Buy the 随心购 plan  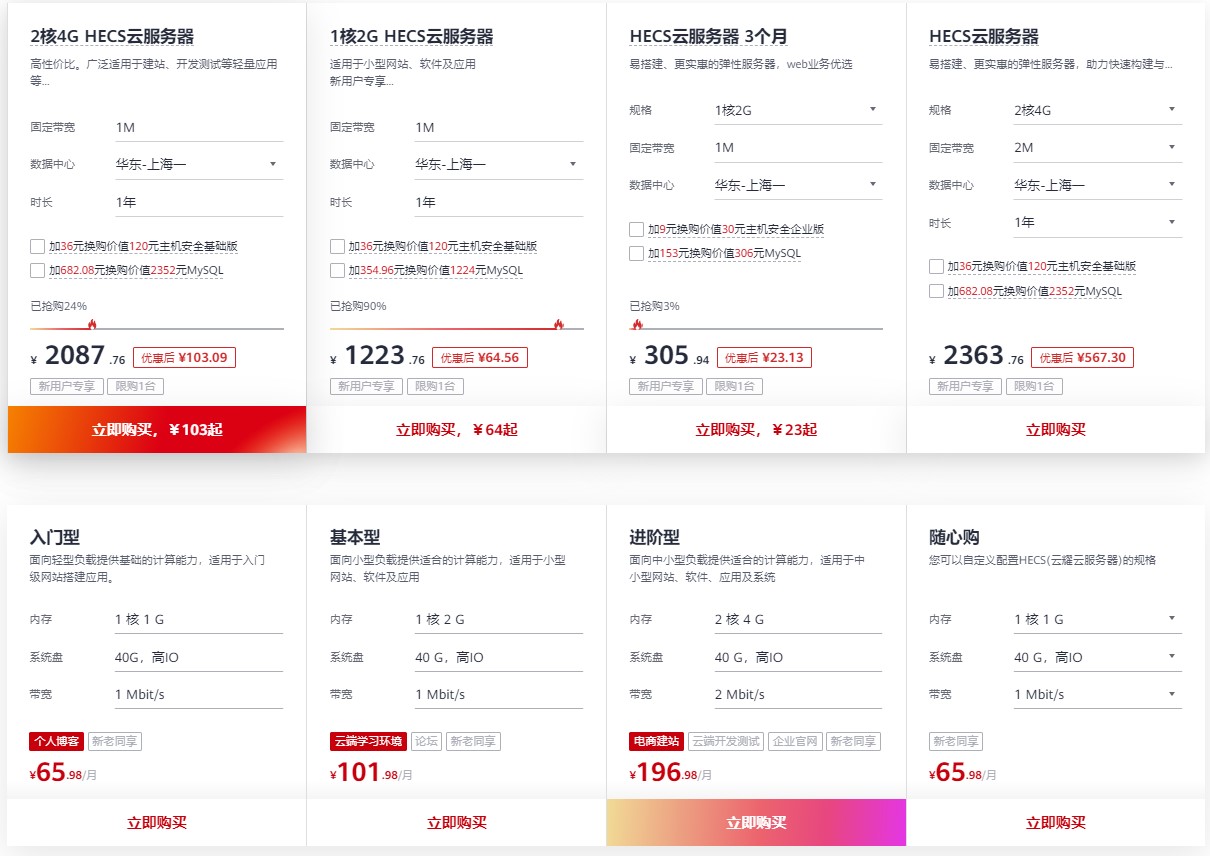[x=1056, y=823]
